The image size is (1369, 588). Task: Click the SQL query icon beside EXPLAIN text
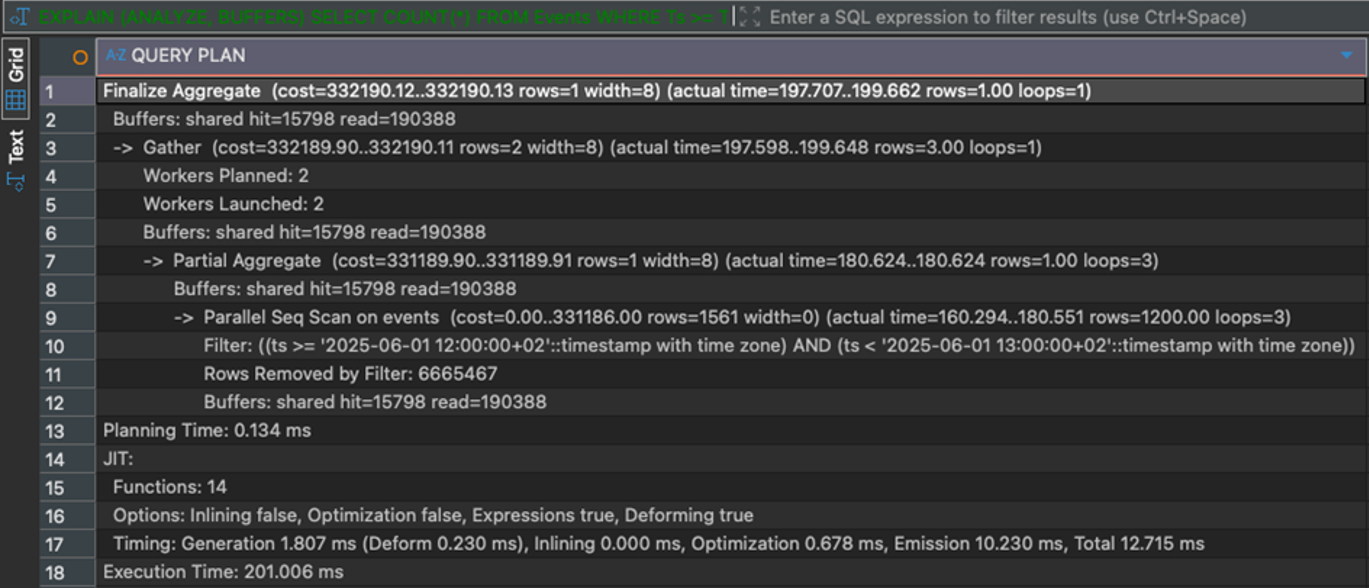19,17
